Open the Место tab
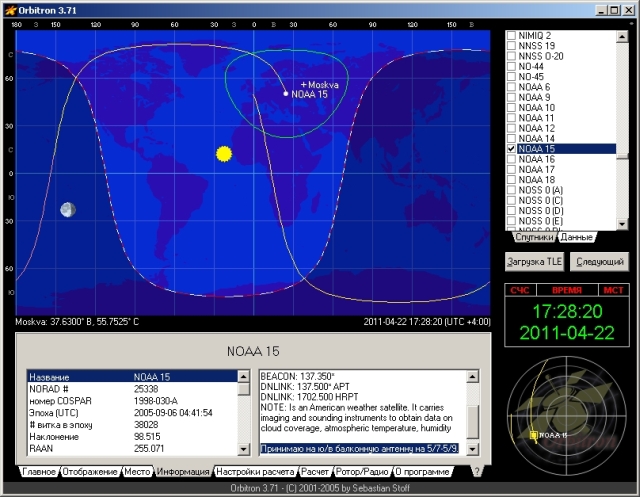 click(x=137, y=472)
